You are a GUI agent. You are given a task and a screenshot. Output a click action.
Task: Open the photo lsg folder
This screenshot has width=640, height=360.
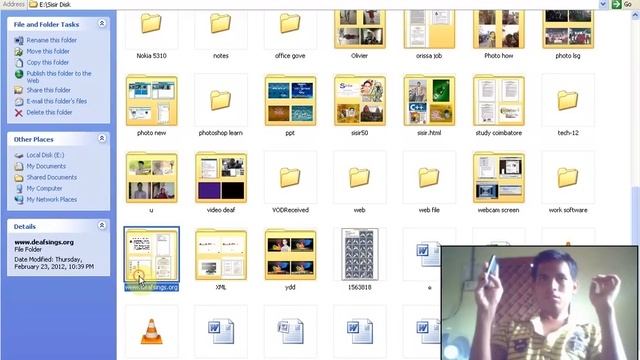coord(568,30)
